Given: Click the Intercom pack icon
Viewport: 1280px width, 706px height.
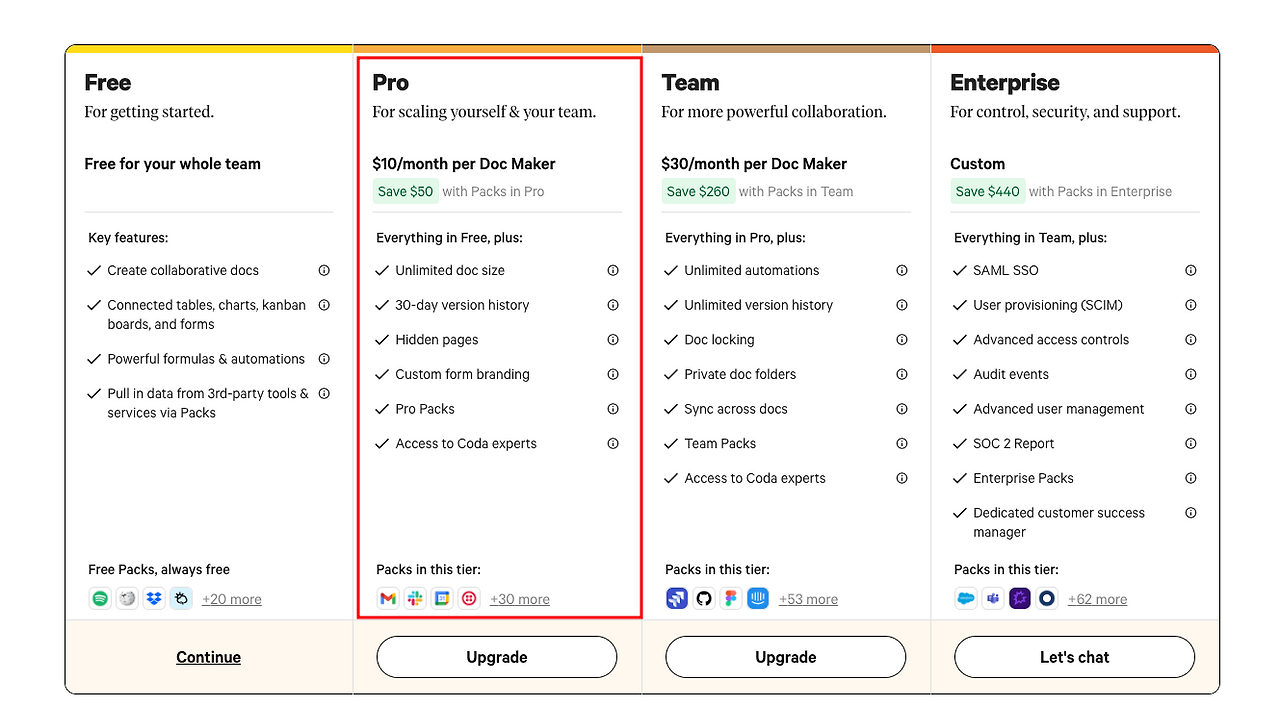Looking at the screenshot, I should [758, 599].
